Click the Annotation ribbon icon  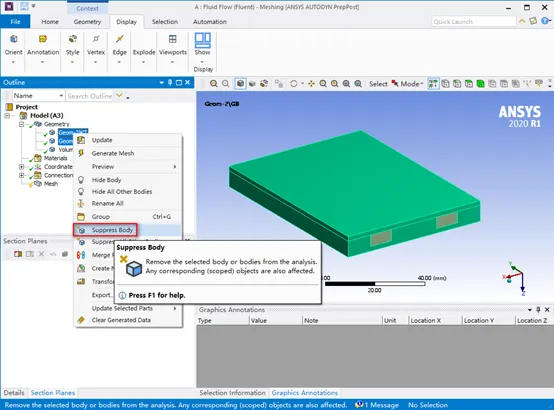pyautogui.click(x=43, y=39)
